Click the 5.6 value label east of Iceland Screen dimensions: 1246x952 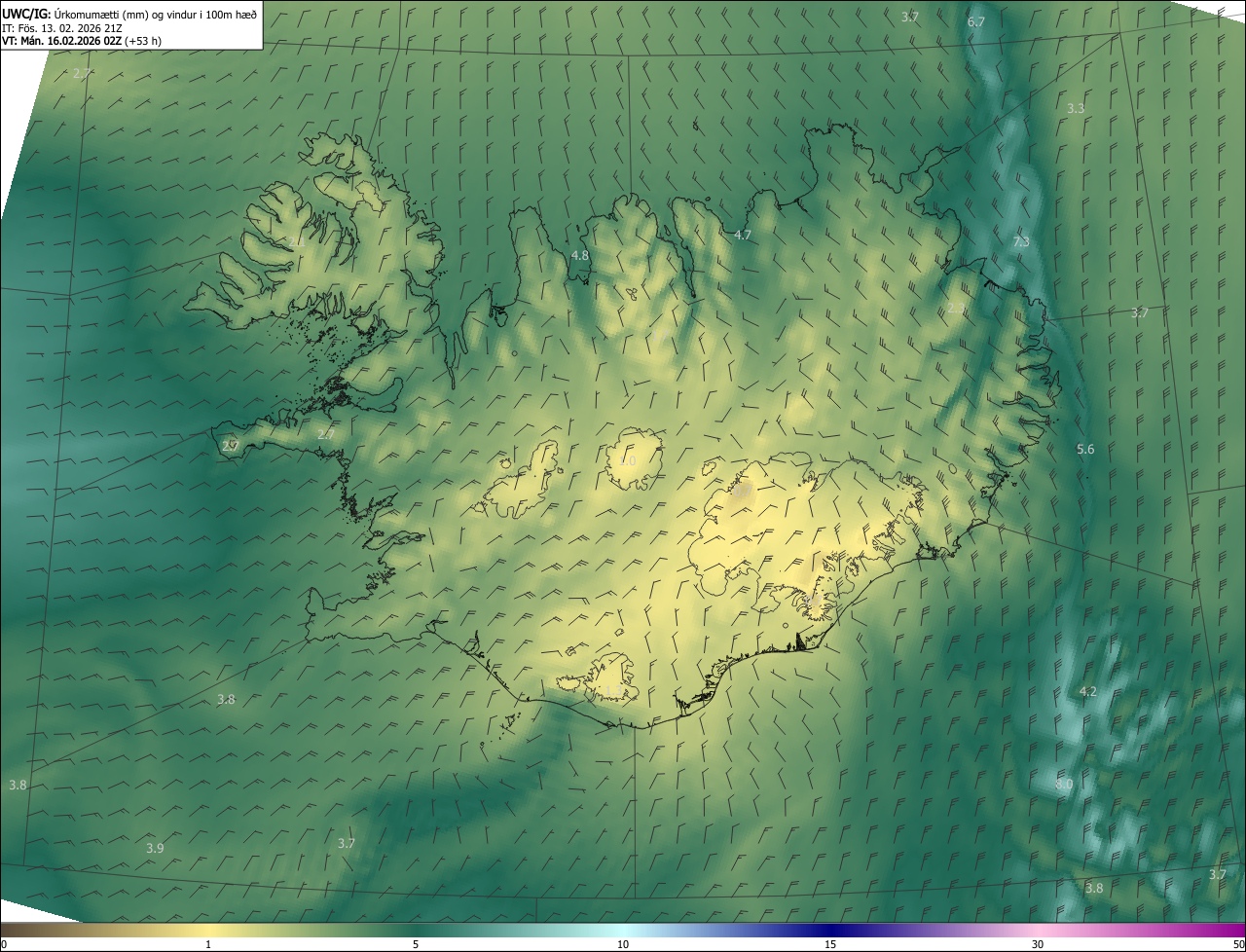tap(1085, 449)
